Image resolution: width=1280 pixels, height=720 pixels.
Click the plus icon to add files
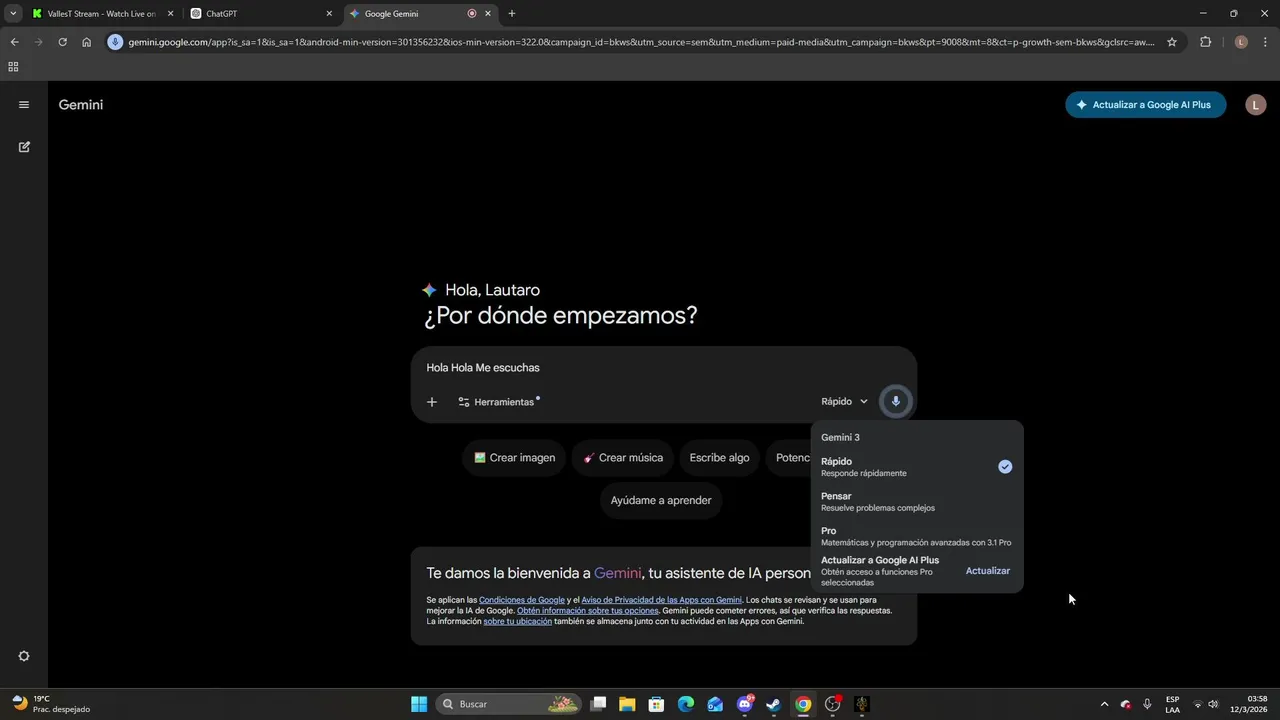point(432,402)
